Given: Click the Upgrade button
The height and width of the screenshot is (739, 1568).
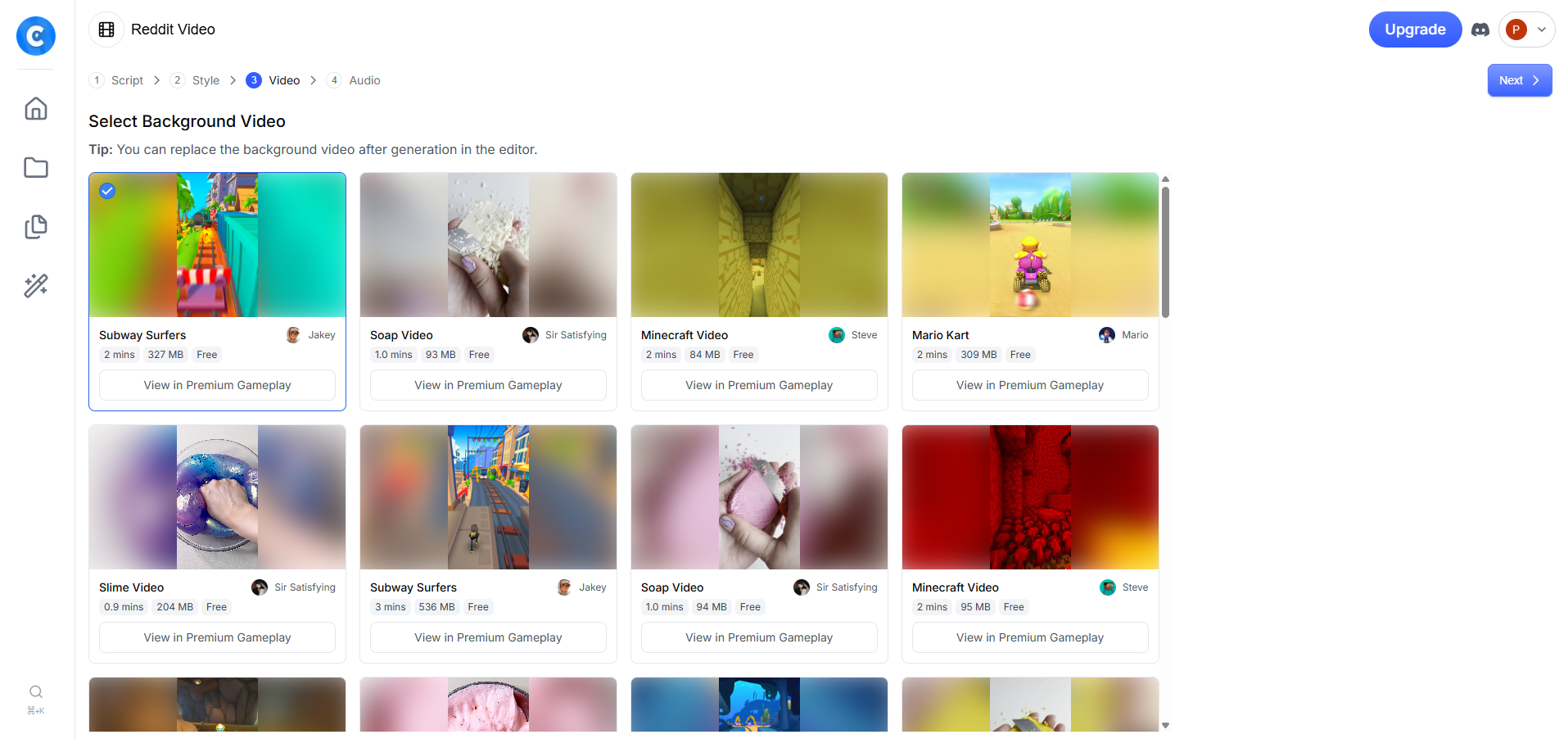Looking at the screenshot, I should (x=1415, y=29).
